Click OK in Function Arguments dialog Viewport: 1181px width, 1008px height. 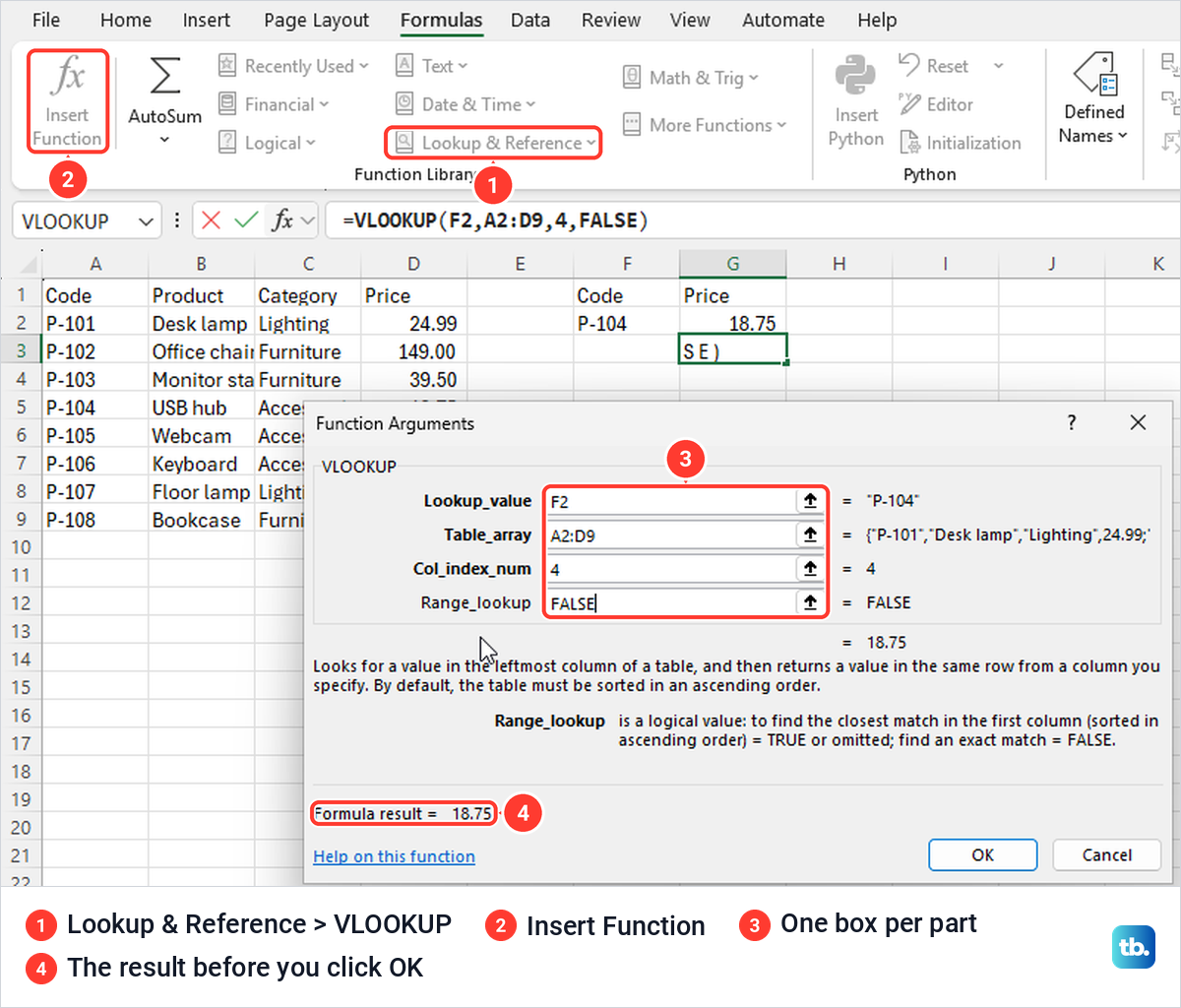pos(982,854)
